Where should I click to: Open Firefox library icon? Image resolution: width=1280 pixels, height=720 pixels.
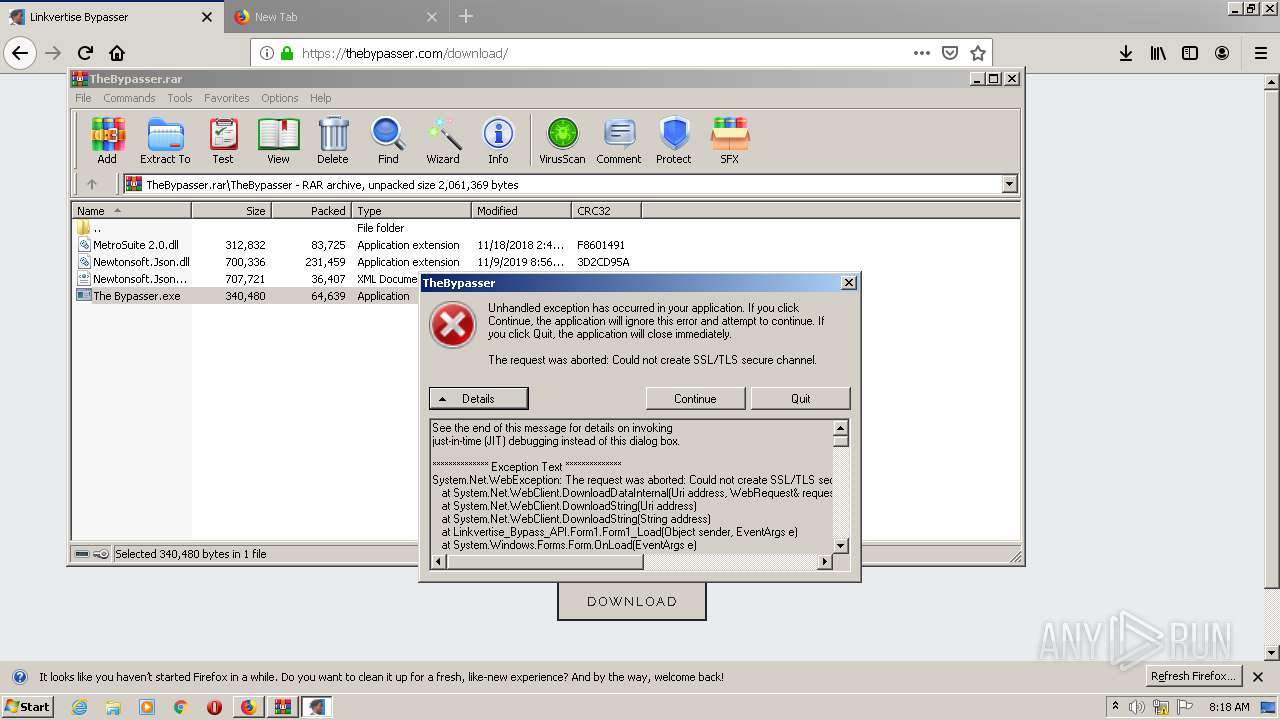pyautogui.click(x=1158, y=53)
